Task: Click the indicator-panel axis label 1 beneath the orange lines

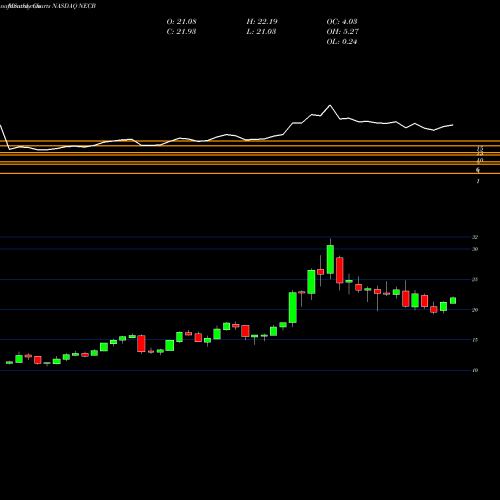Action: pyautogui.click(x=478, y=181)
